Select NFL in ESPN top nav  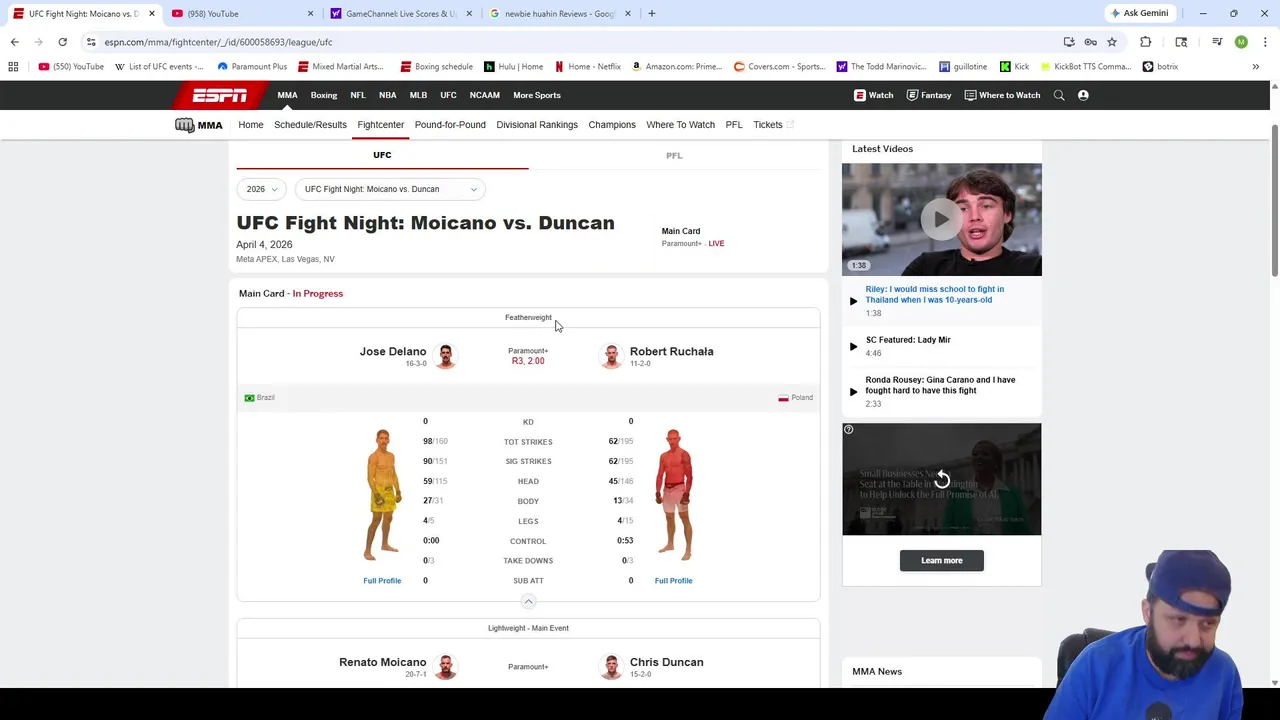tap(358, 95)
